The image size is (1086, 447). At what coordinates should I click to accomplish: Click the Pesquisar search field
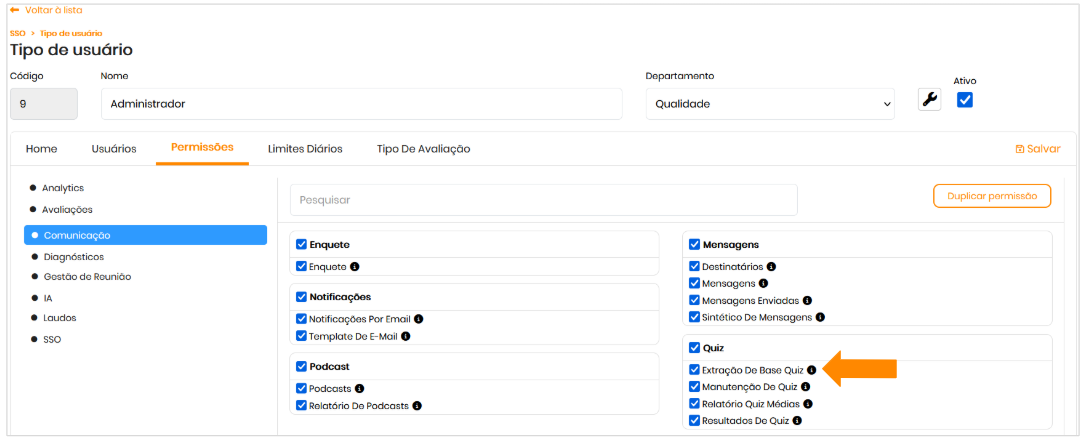click(x=543, y=200)
